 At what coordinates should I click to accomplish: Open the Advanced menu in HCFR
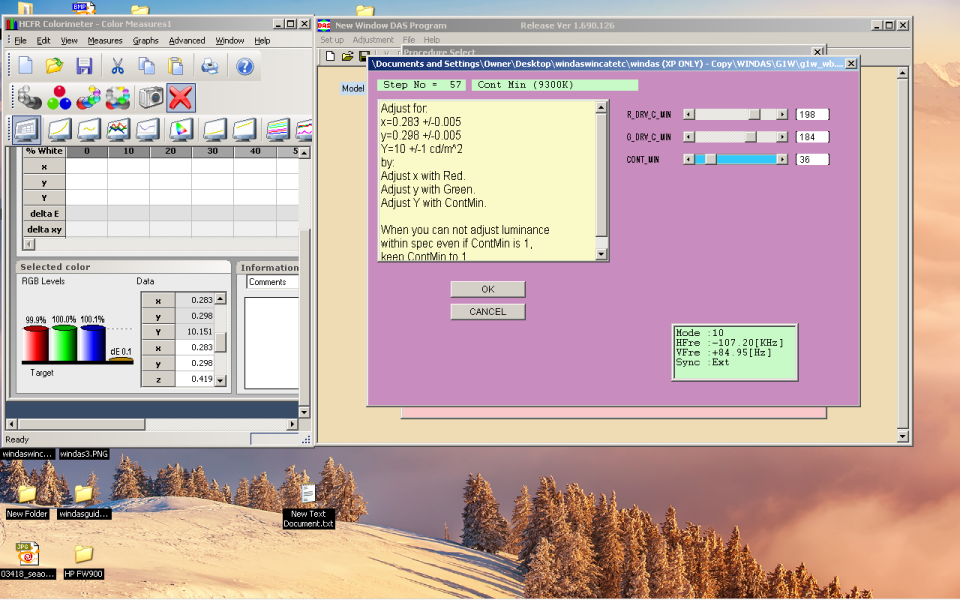point(186,41)
